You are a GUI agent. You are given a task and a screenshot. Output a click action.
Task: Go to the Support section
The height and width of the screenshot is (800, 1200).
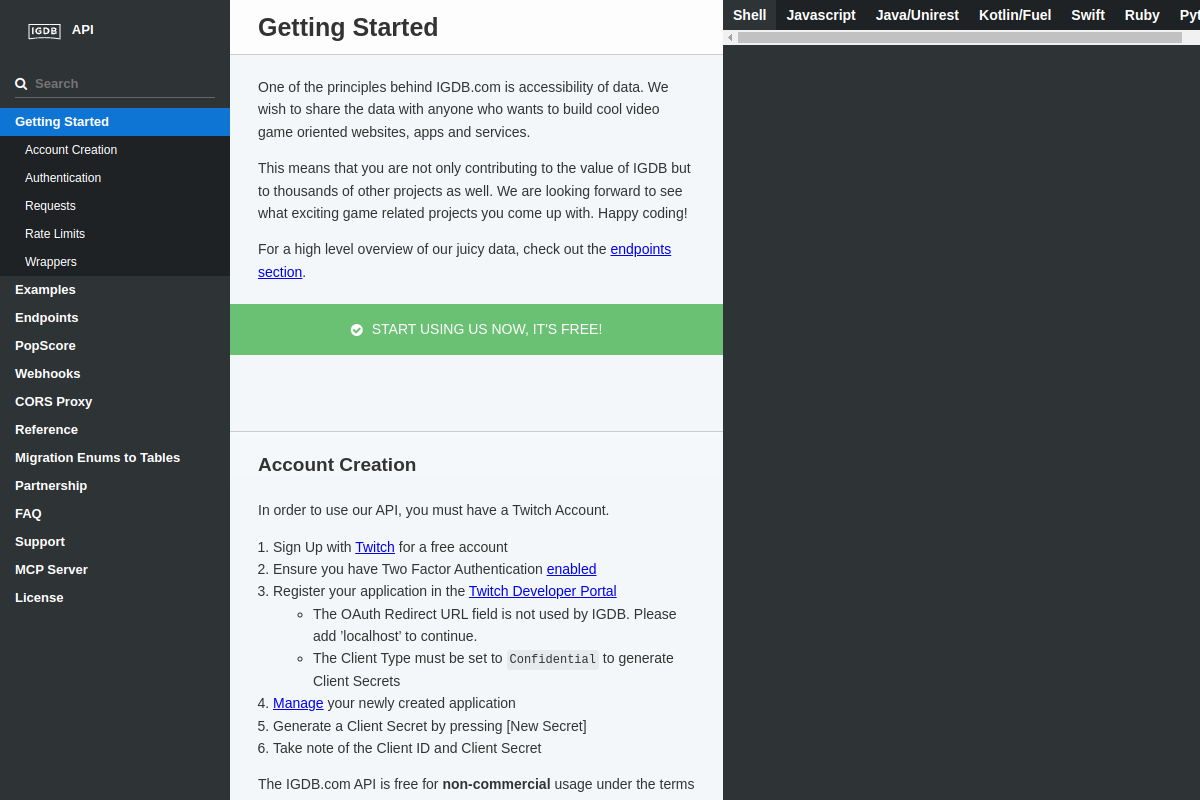coord(115,542)
